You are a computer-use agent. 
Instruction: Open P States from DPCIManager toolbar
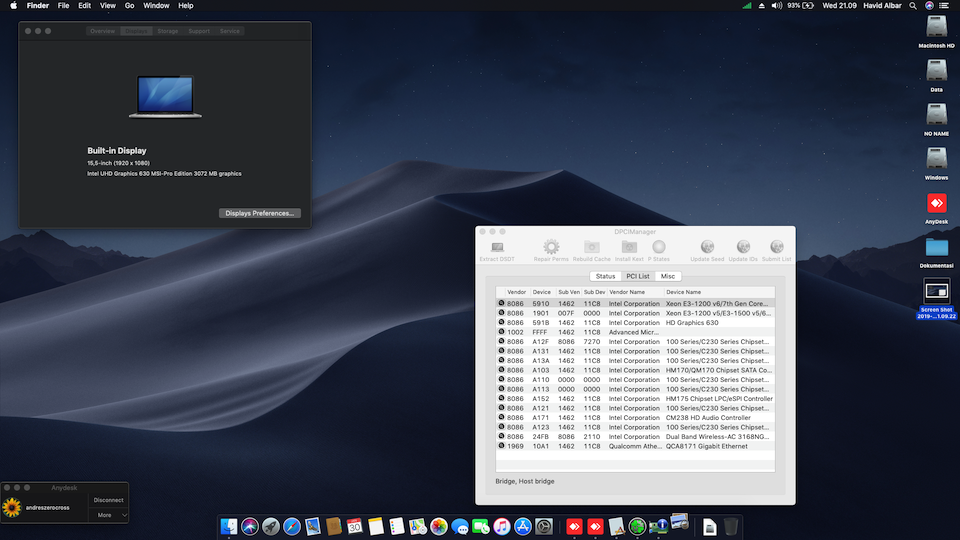click(x=660, y=247)
